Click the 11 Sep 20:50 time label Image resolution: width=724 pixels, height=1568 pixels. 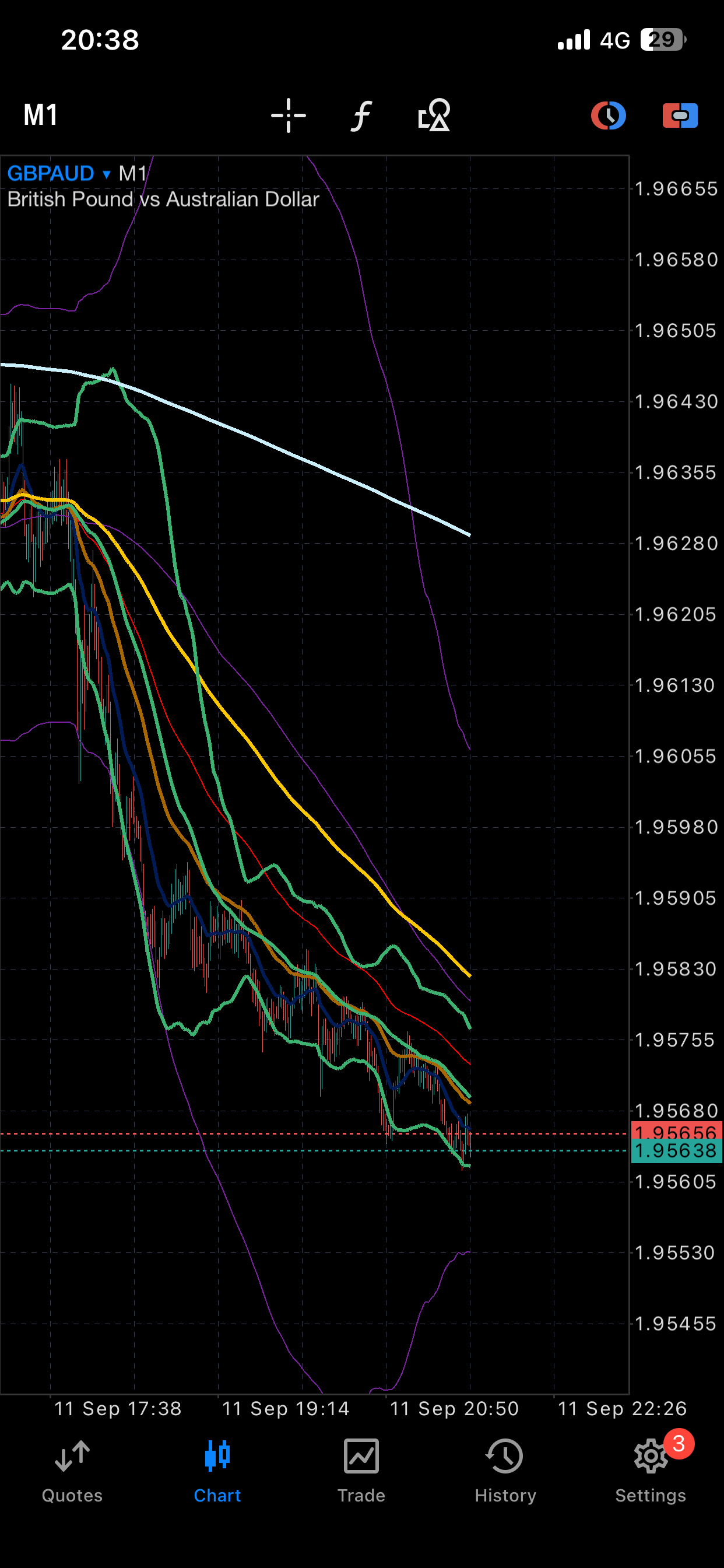click(x=455, y=1409)
